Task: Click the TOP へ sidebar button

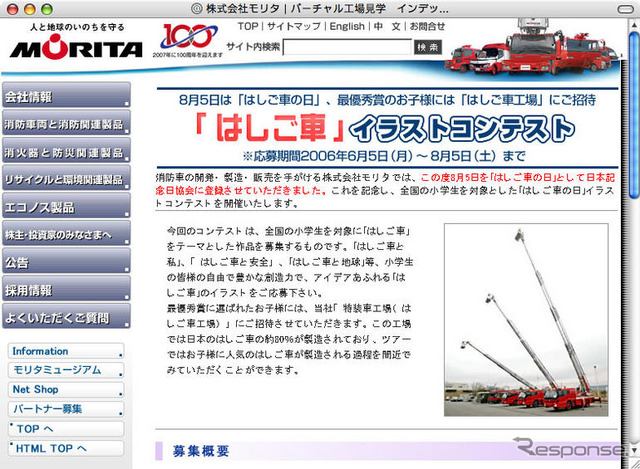Action: (66, 429)
